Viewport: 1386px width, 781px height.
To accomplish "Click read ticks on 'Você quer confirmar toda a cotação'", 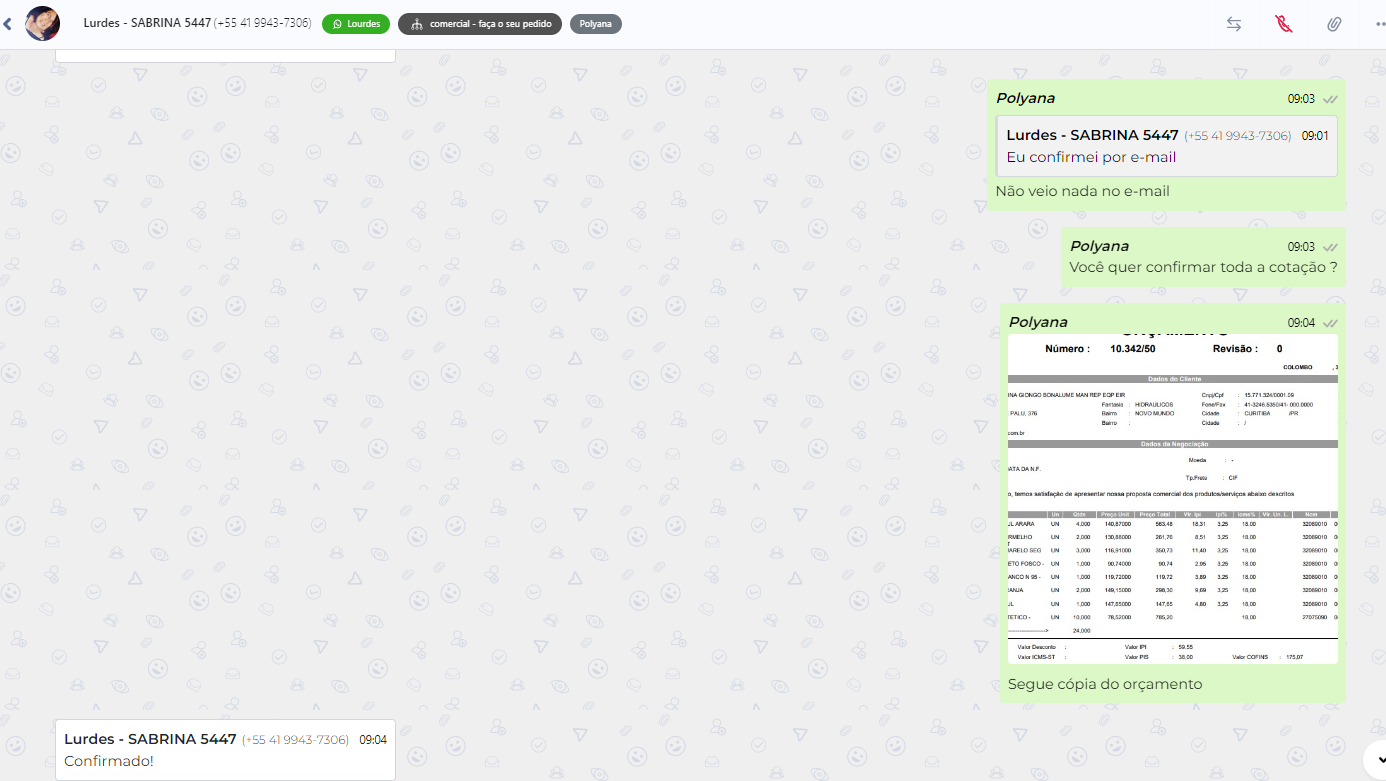I will point(1330,247).
